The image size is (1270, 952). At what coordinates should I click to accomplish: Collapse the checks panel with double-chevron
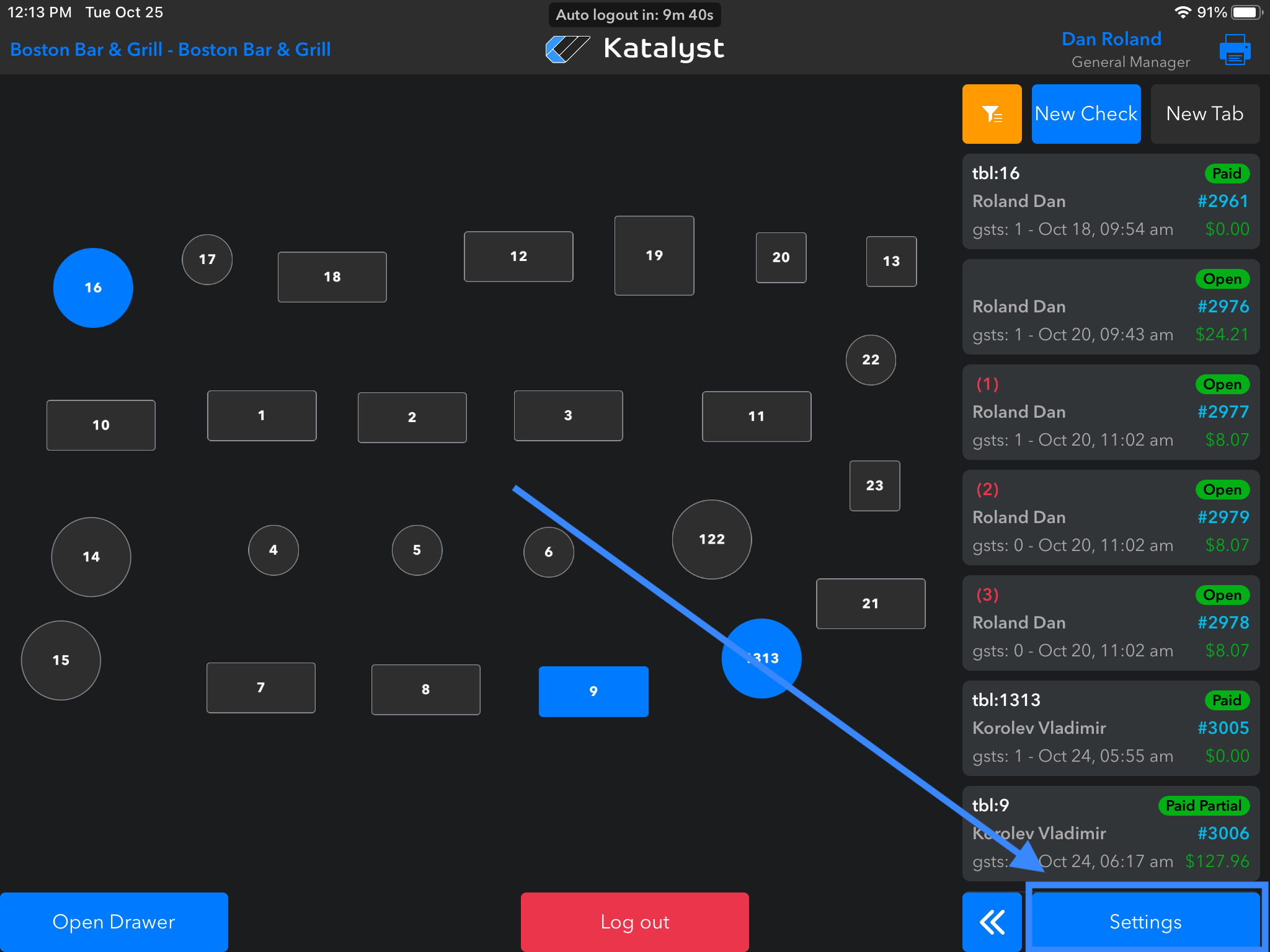pyautogui.click(x=992, y=922)
